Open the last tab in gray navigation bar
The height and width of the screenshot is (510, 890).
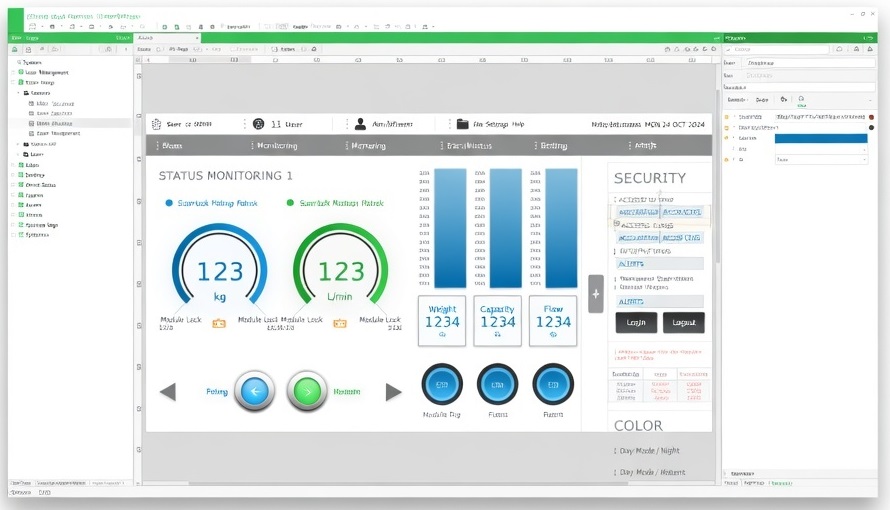645,146
